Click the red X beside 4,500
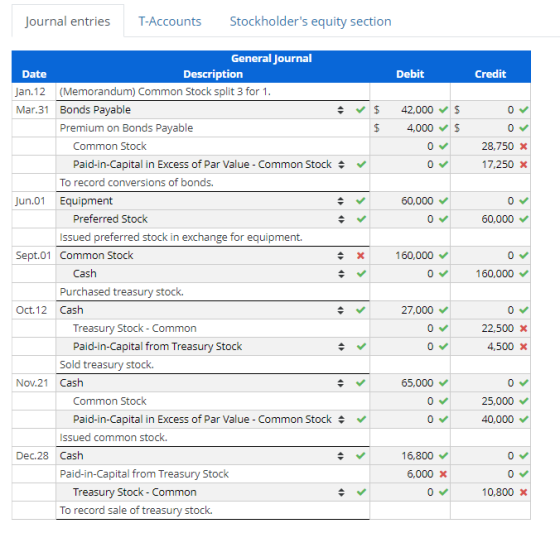Image resolution: width=560 pixels, height=533 pixels. 524,346
